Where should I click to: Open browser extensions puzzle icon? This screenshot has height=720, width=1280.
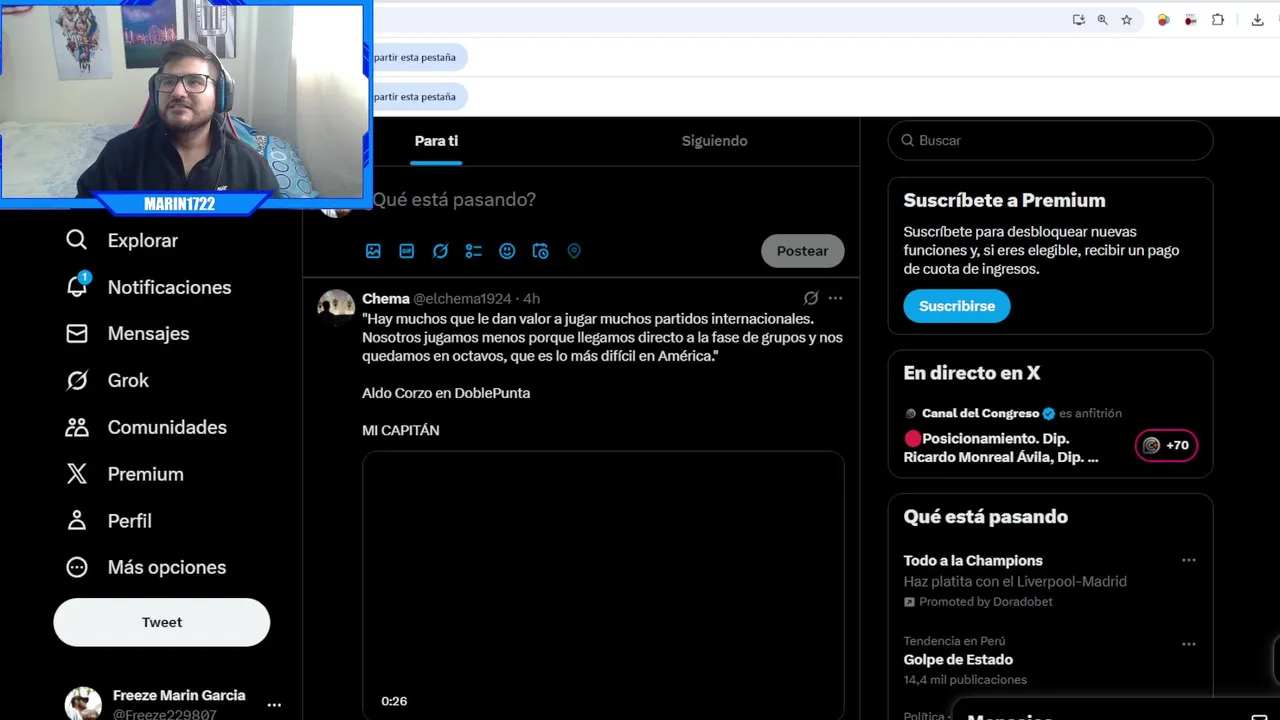pyautogui.click(x=1217, y=19)
